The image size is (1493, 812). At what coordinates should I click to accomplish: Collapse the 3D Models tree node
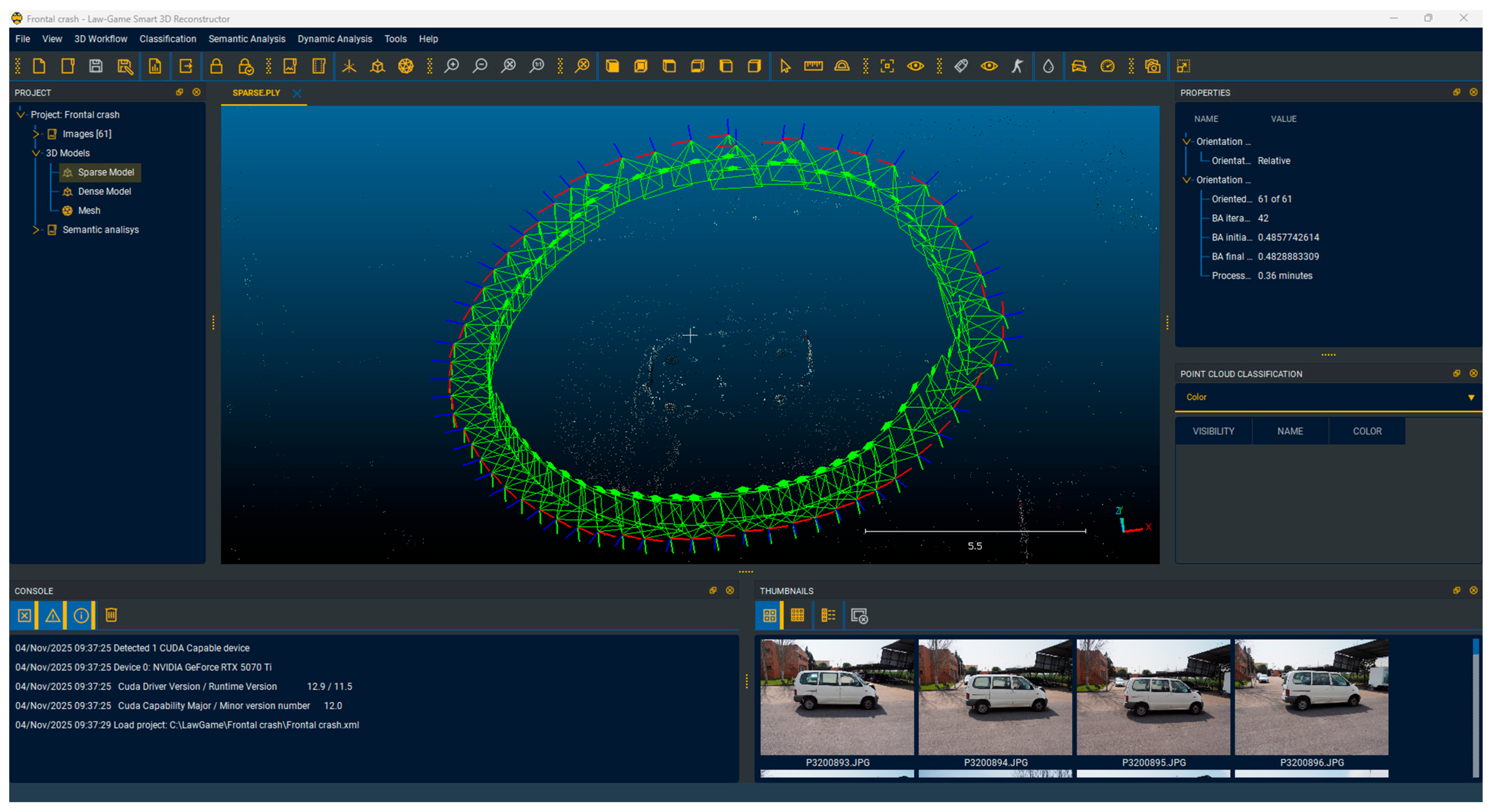[35, 153]
